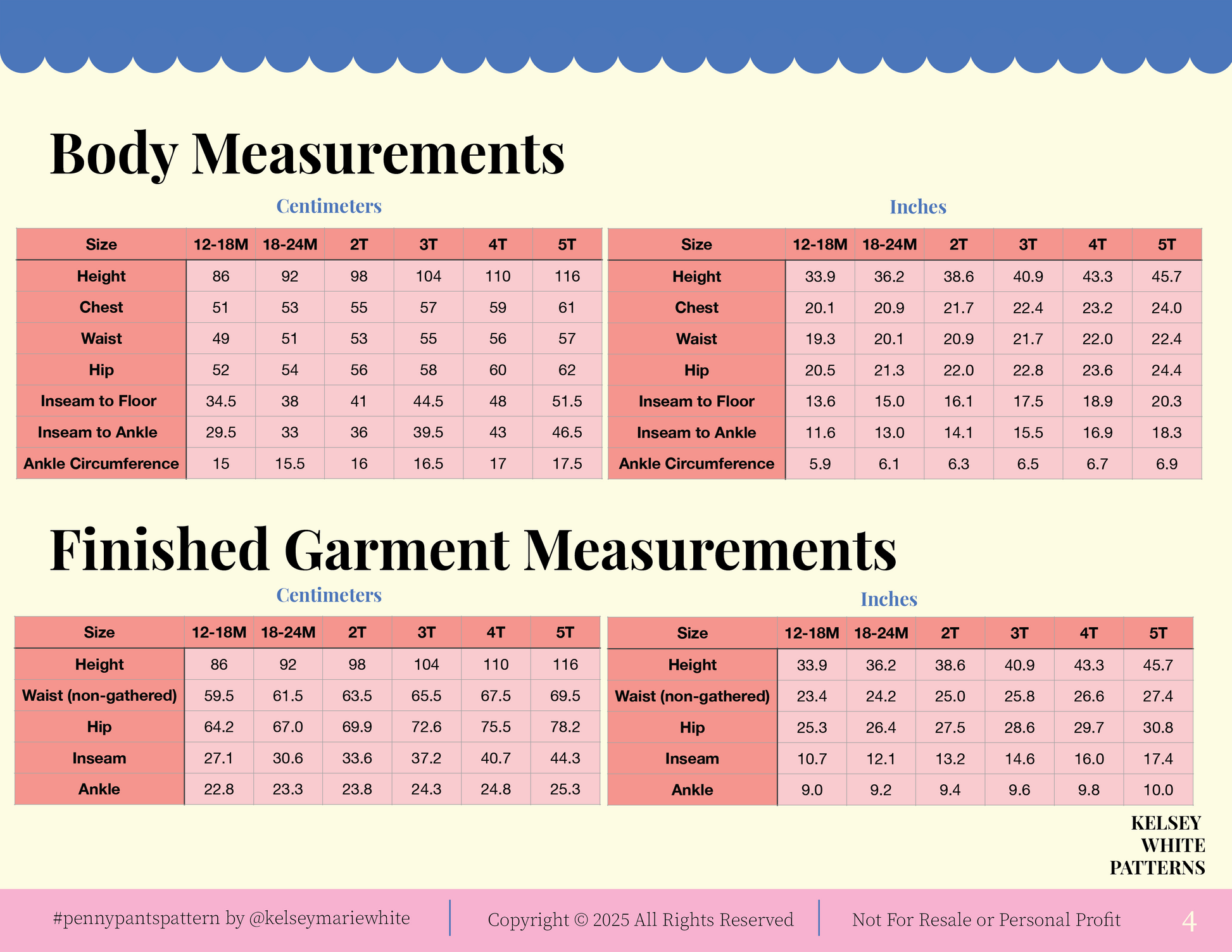
Task: Click the Body Measurements heading
Action: [x=307, y=154]
